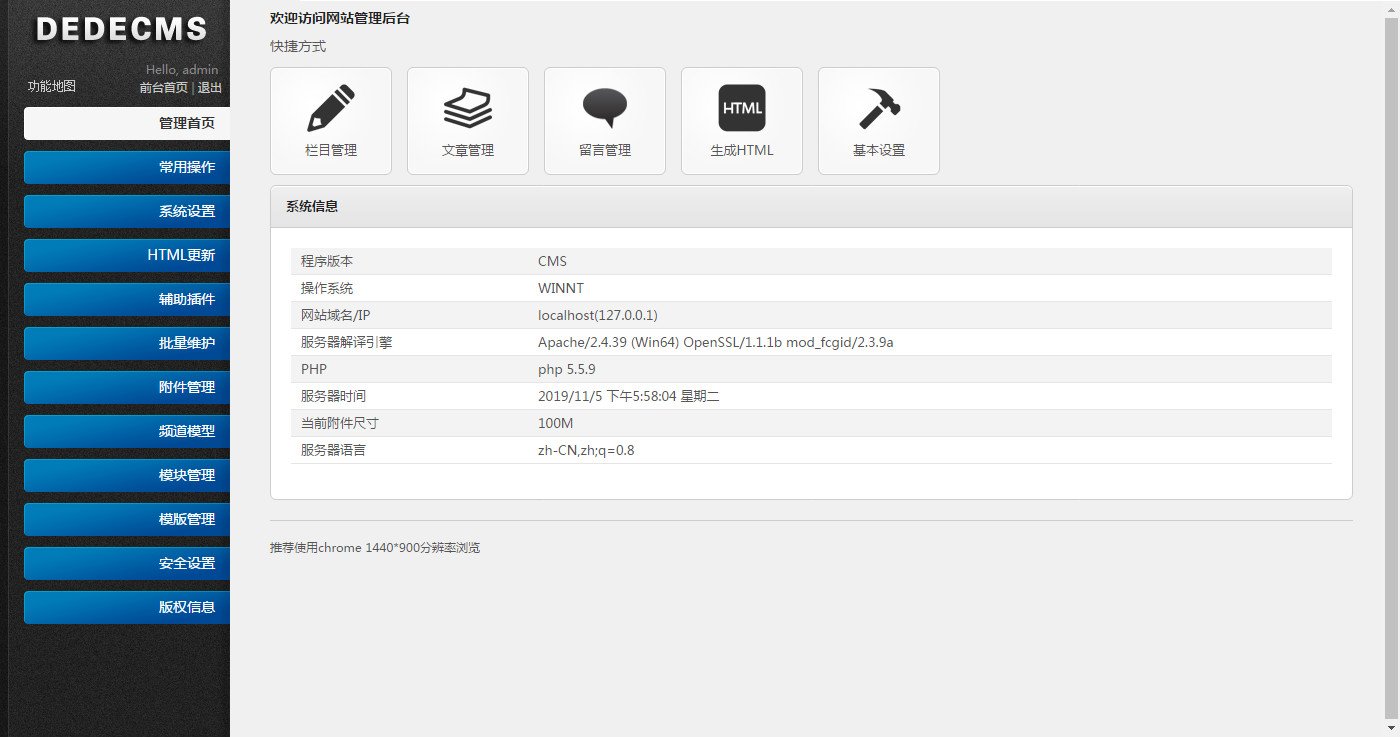This screenshot has height=737, width=1400.
Task: Select the Apache/2.4.39 server engine text
Action: coord(716,343)
